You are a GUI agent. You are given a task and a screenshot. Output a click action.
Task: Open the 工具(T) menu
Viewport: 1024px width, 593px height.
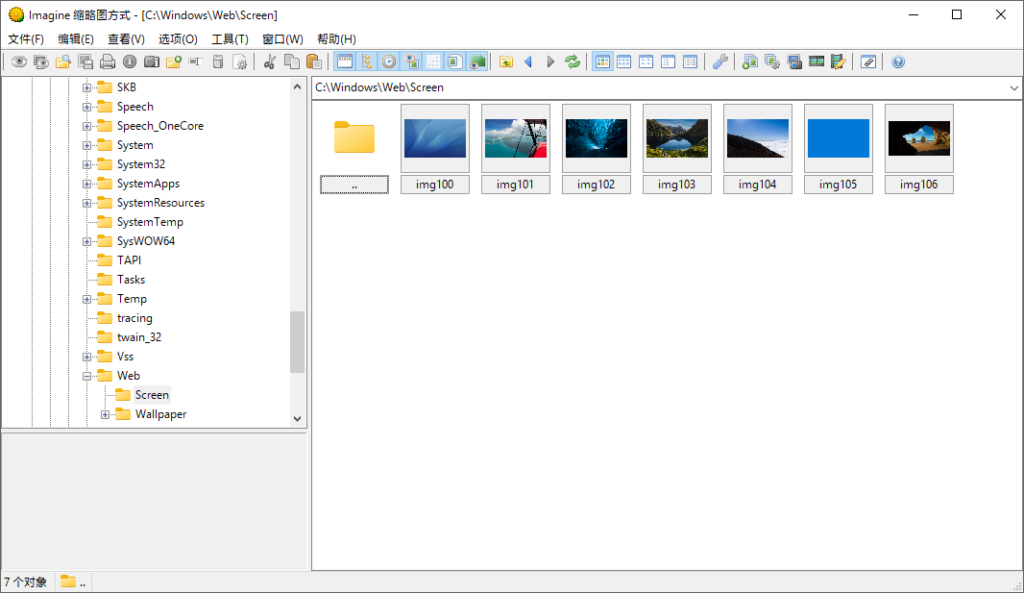229,39
